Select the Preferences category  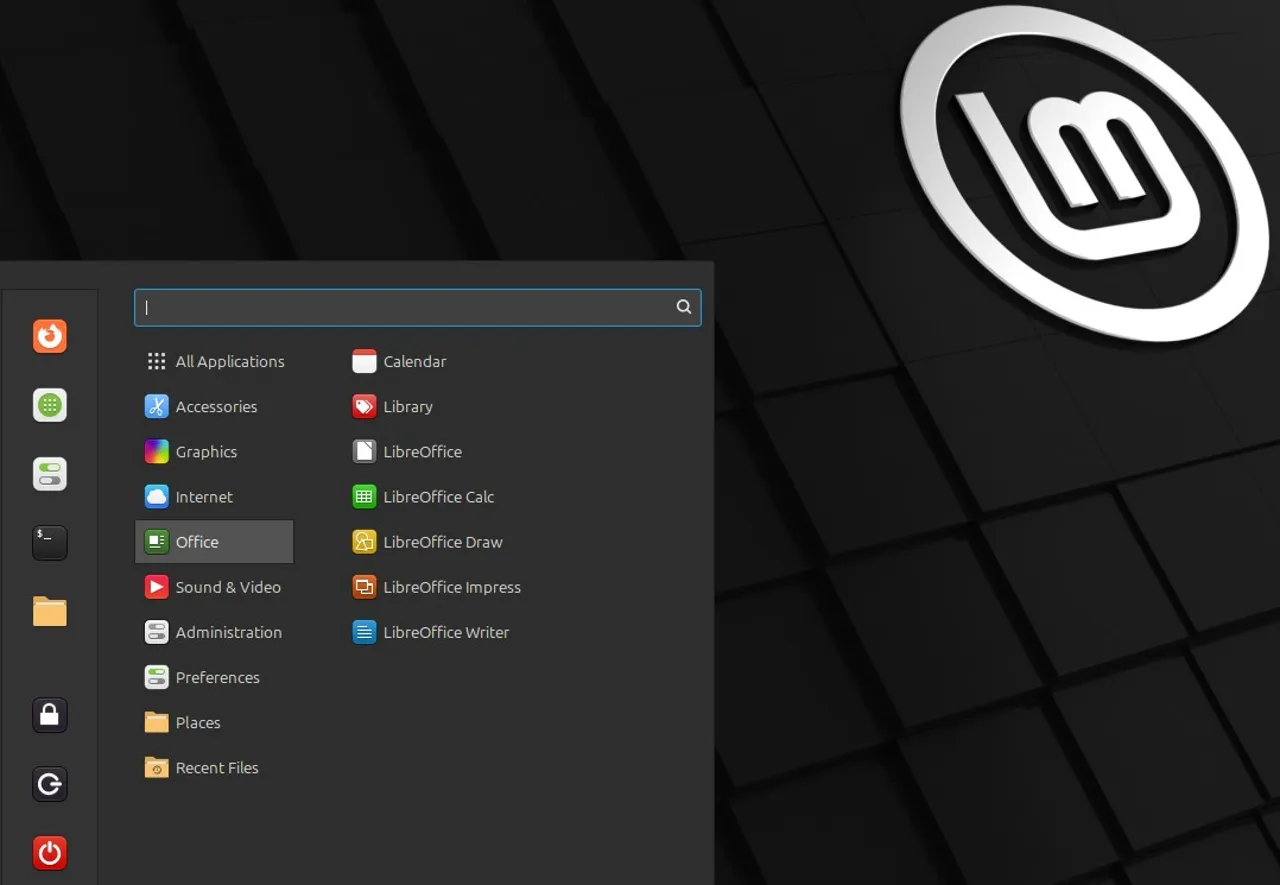pos(214,677)
